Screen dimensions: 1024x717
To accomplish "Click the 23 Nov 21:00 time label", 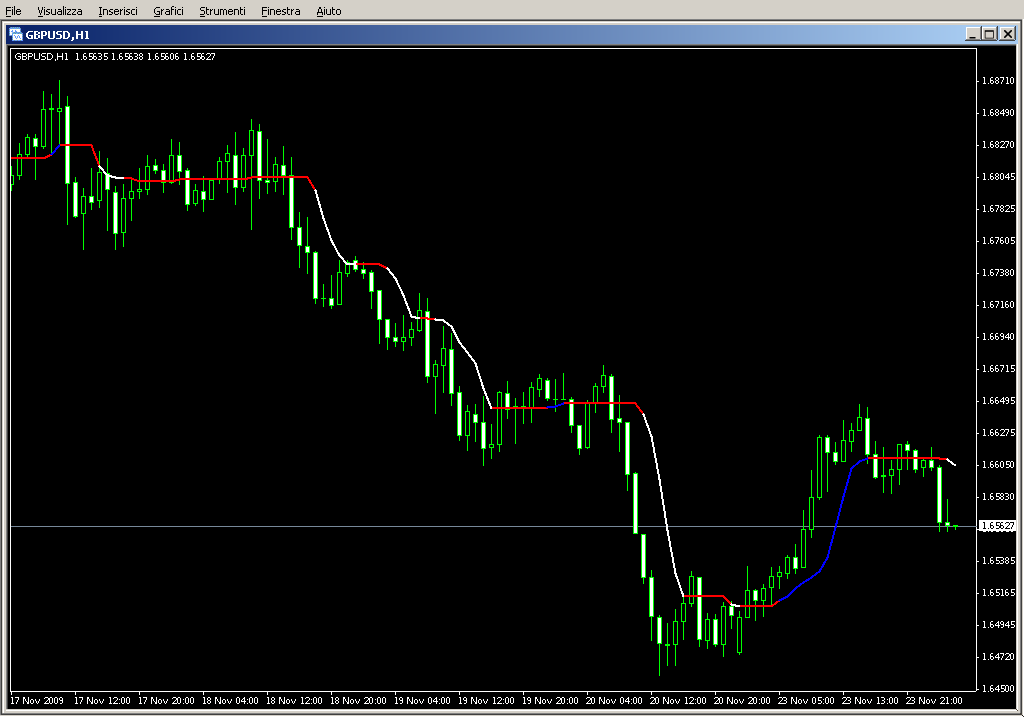I will coord(934,701).
